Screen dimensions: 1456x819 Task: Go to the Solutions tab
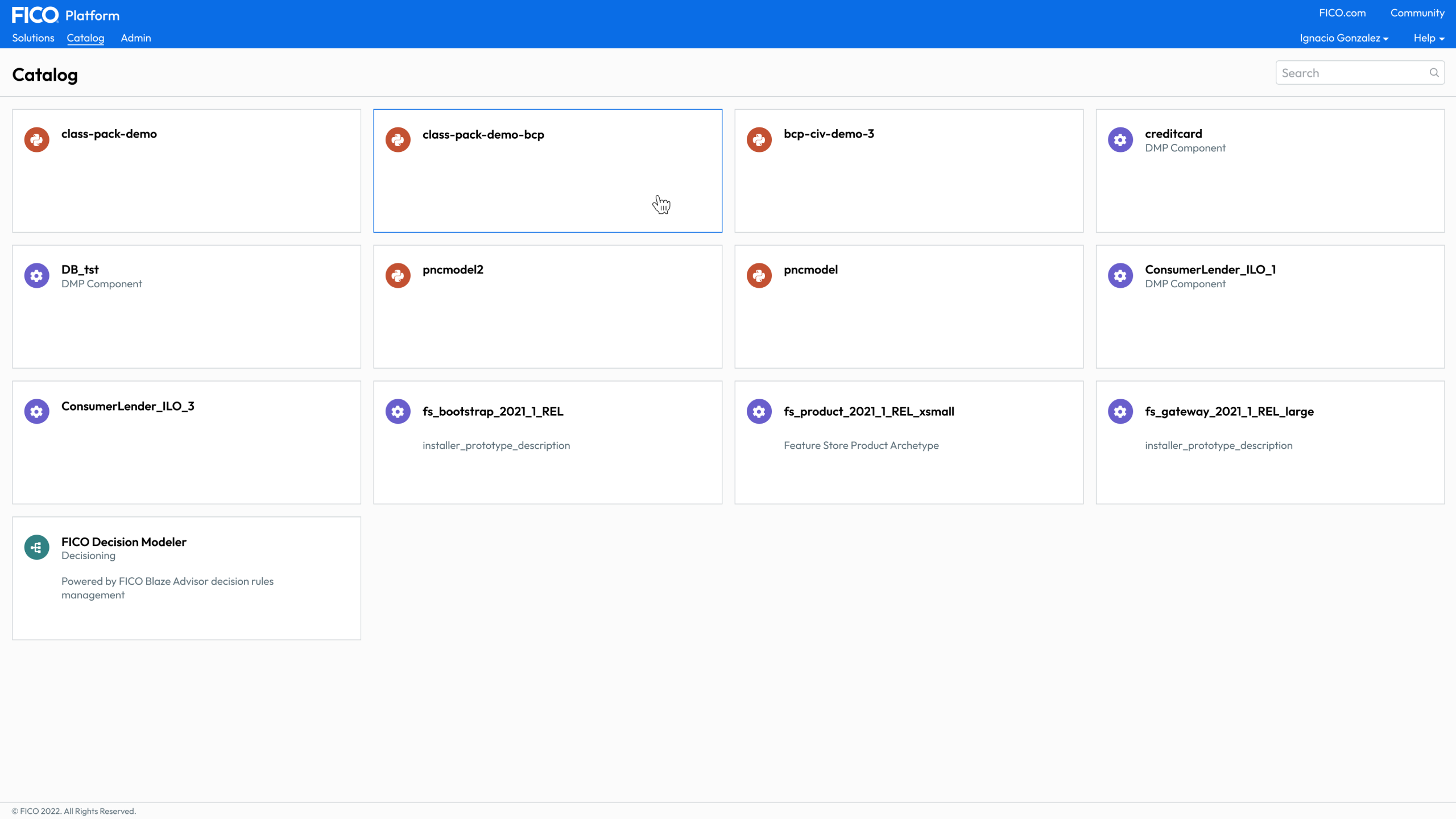(x=33, y=38)
